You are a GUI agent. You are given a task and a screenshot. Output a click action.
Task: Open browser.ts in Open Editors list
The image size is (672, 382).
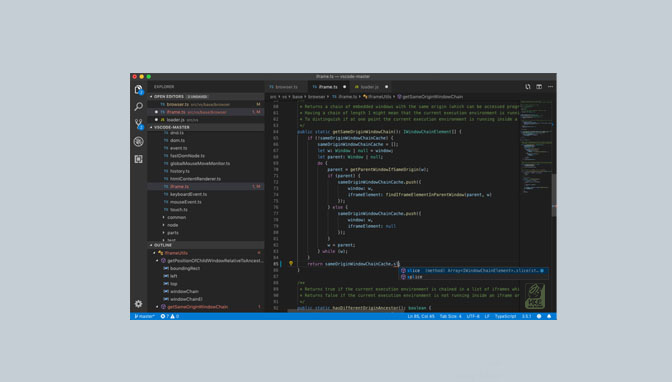coord(206,104)
